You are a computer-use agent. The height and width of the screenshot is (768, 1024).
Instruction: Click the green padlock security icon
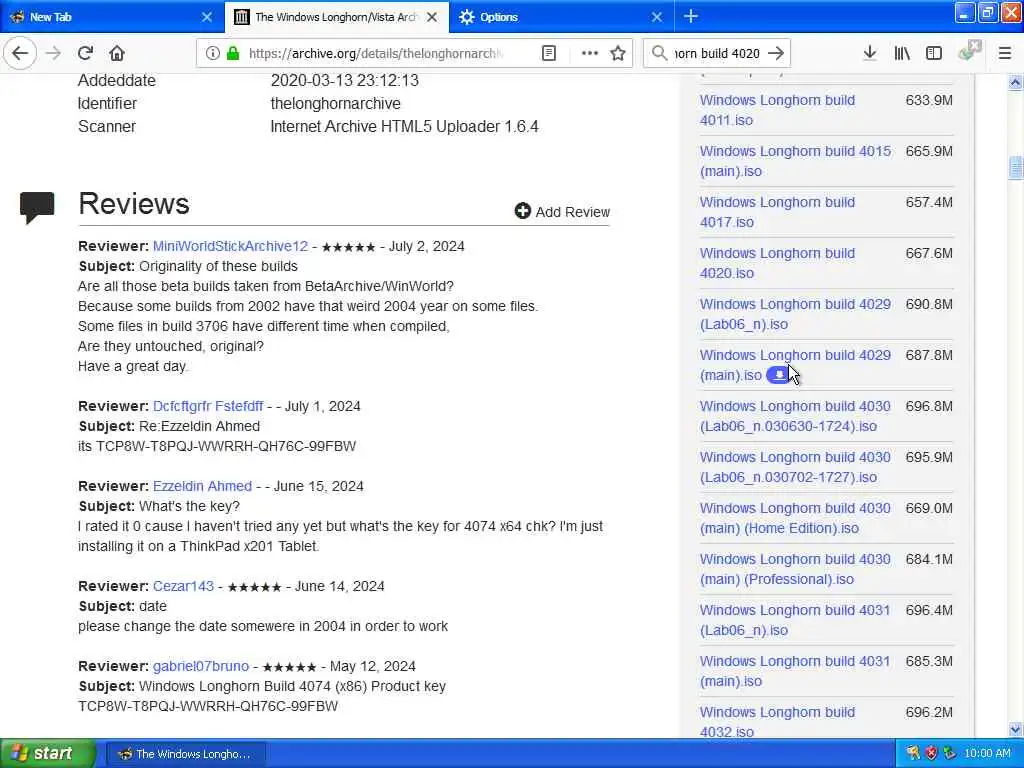(232, 53)
